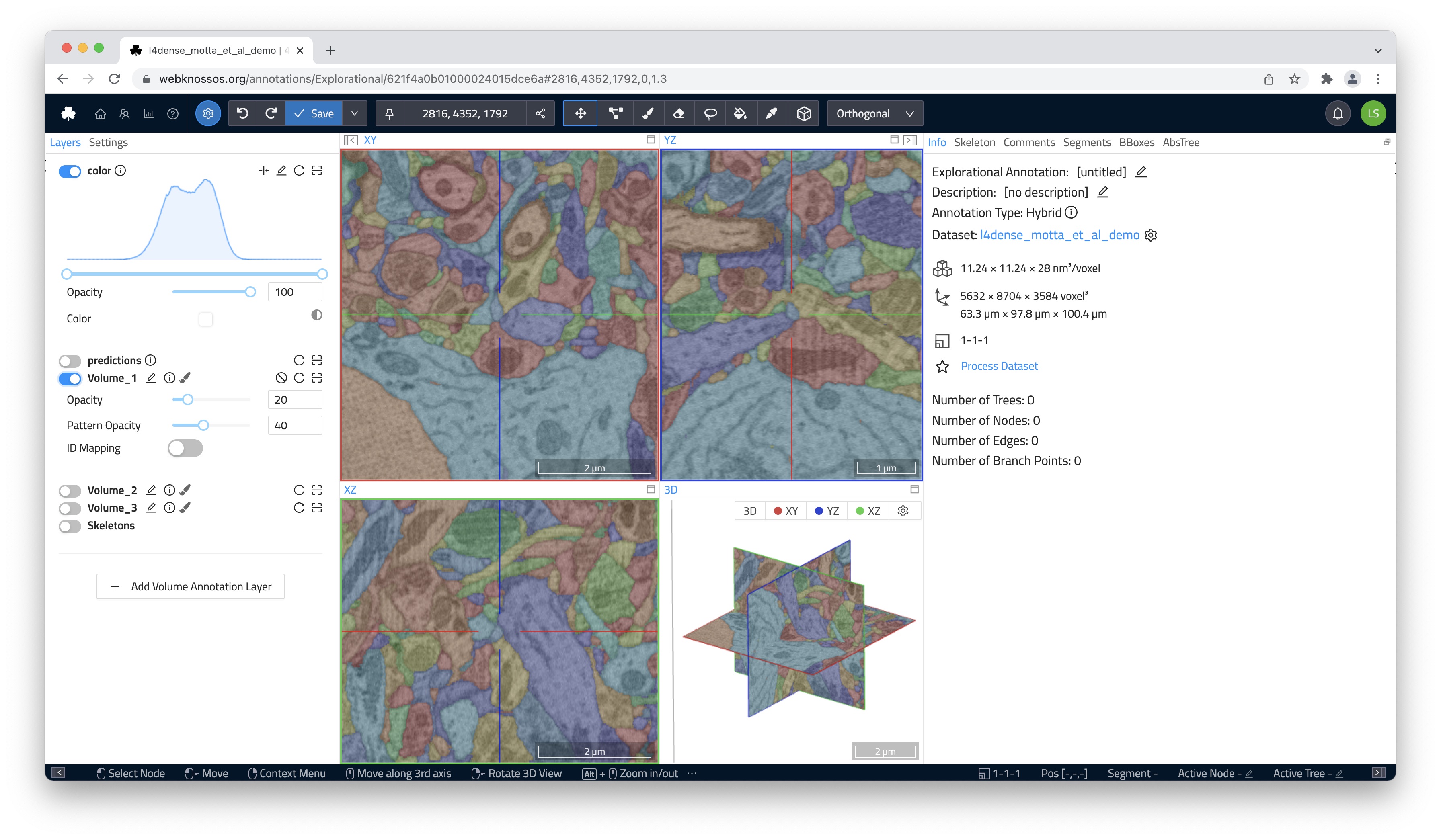The width and height of the screenshot is (1441, 840).
Task: Select the Fill bucket tool
Action: point(741,113)
